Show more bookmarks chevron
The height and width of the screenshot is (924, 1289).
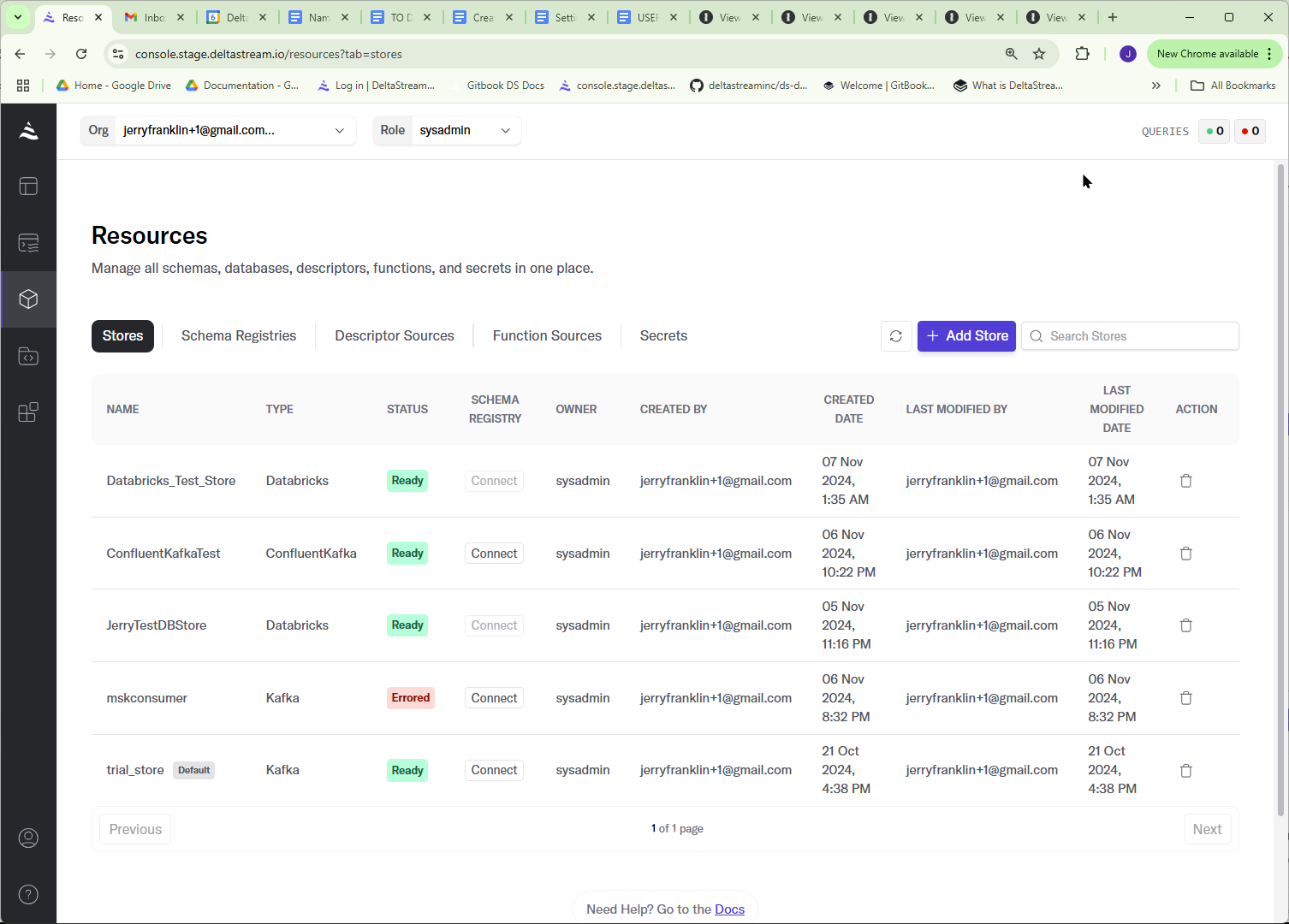pos(1156,86)
